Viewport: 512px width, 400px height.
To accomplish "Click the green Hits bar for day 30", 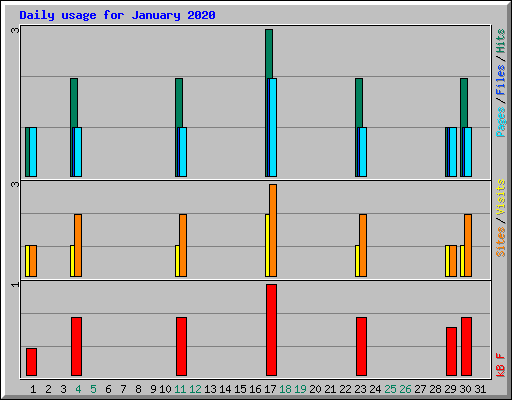I will (464, 103).
